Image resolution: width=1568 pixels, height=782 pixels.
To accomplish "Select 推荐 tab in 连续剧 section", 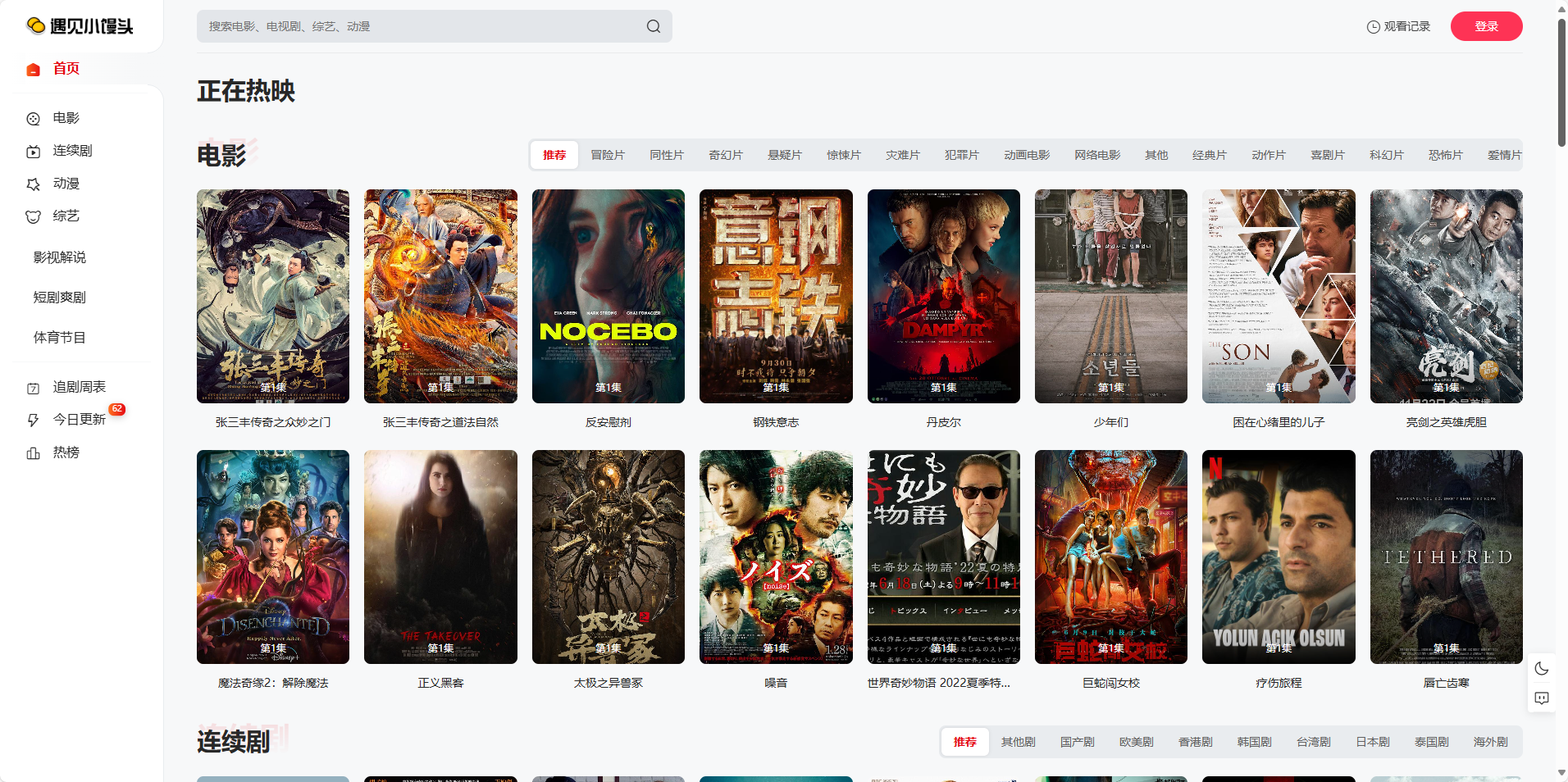I will coord(965,742).
